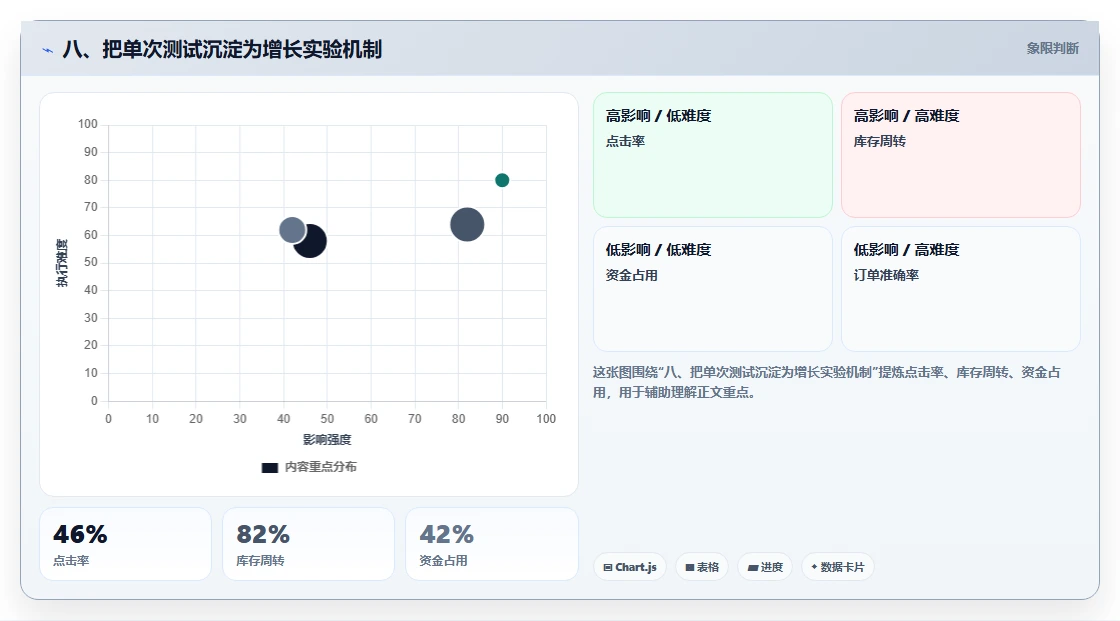Click the sparkle icon in 数据卡片 chip
This screenshot has width=1120, height=621.
point(814,567)
